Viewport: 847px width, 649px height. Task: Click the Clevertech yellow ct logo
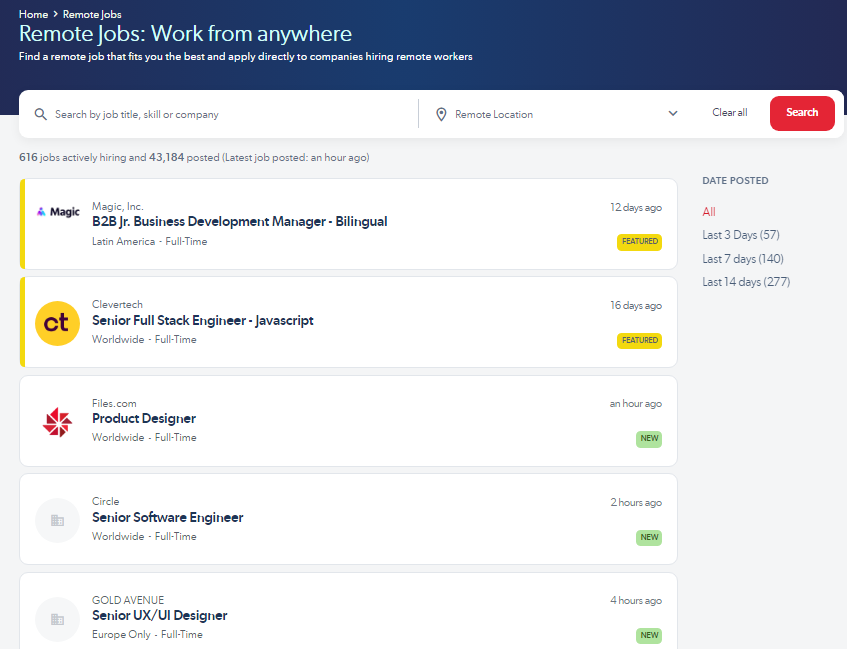[x=57, y=322]
